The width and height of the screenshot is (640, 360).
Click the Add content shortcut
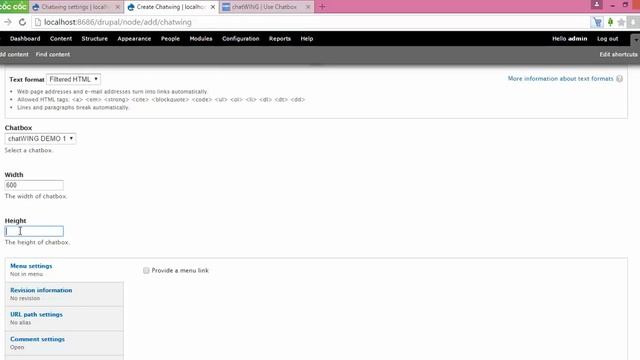click(14, 54)
